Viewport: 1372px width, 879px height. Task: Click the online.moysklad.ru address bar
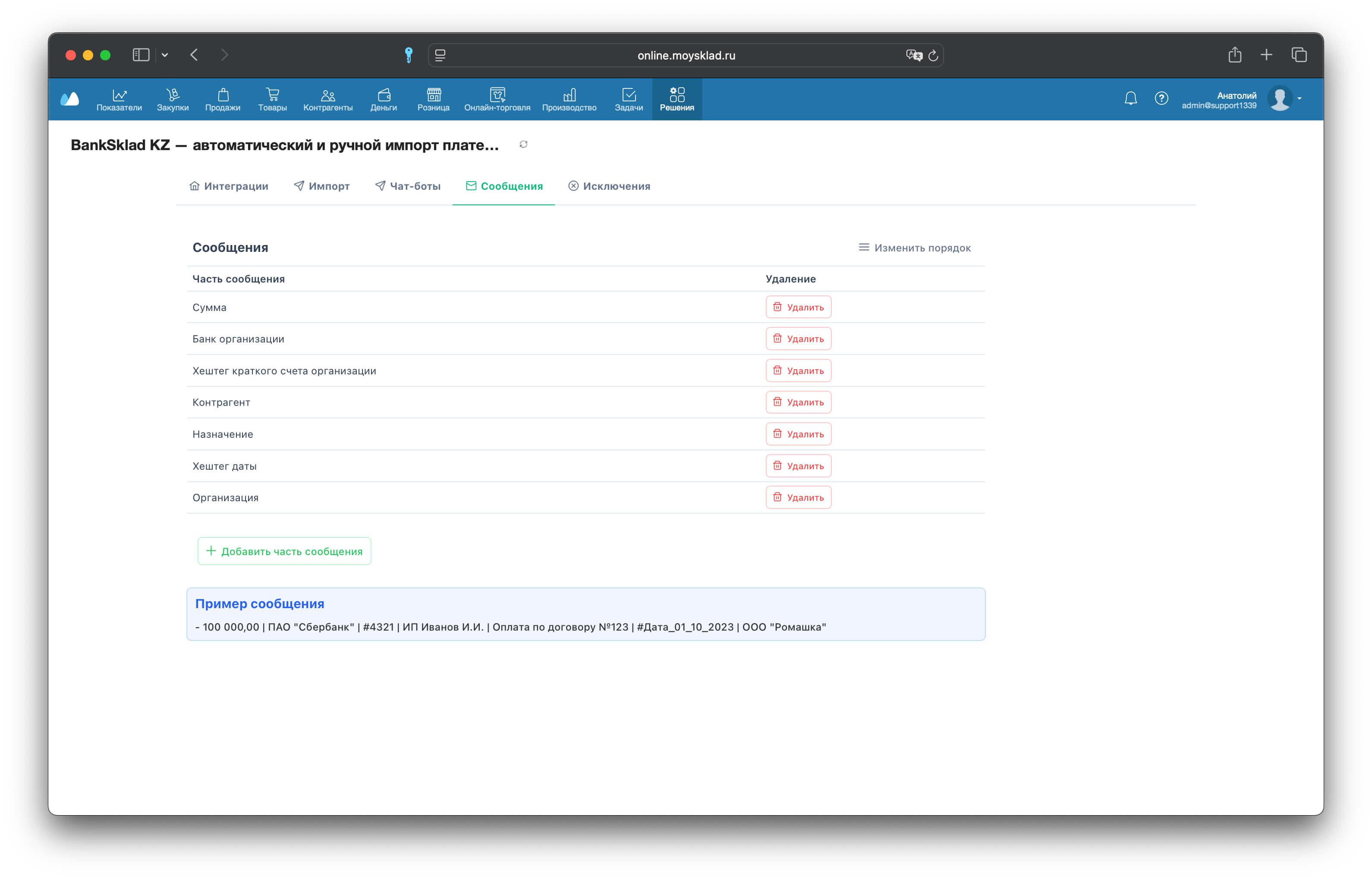(686, 55)
